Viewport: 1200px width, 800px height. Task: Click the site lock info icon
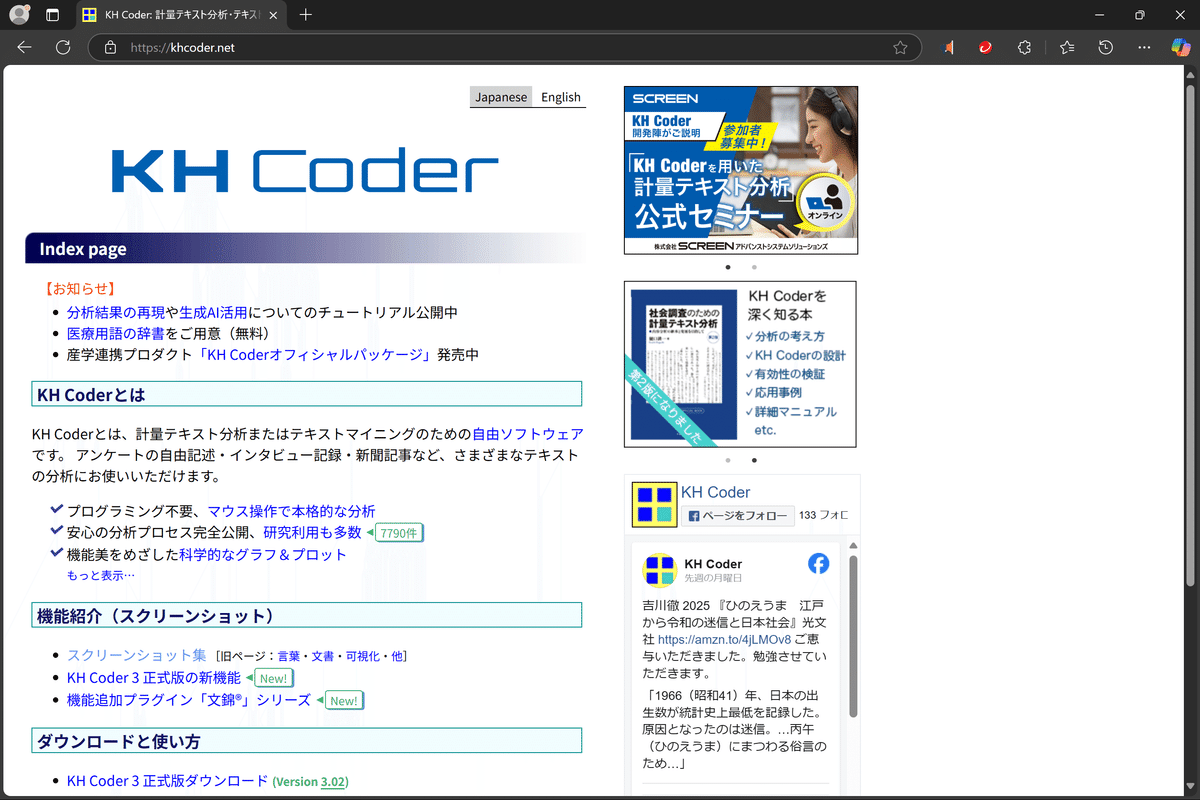(111, 47)
